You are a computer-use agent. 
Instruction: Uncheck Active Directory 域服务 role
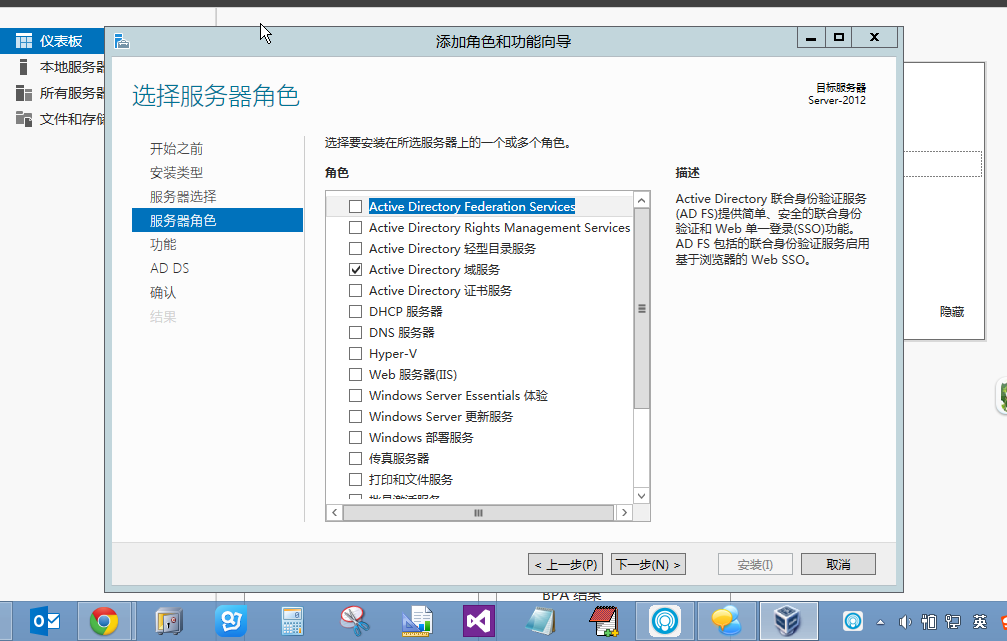click(355, 270)
